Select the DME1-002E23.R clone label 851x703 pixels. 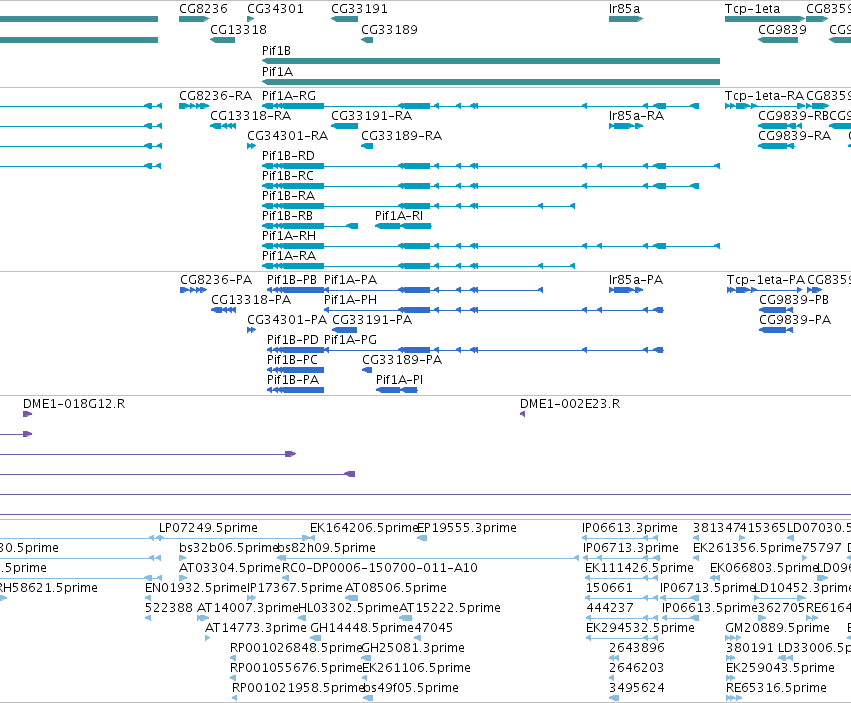(569, 404)
